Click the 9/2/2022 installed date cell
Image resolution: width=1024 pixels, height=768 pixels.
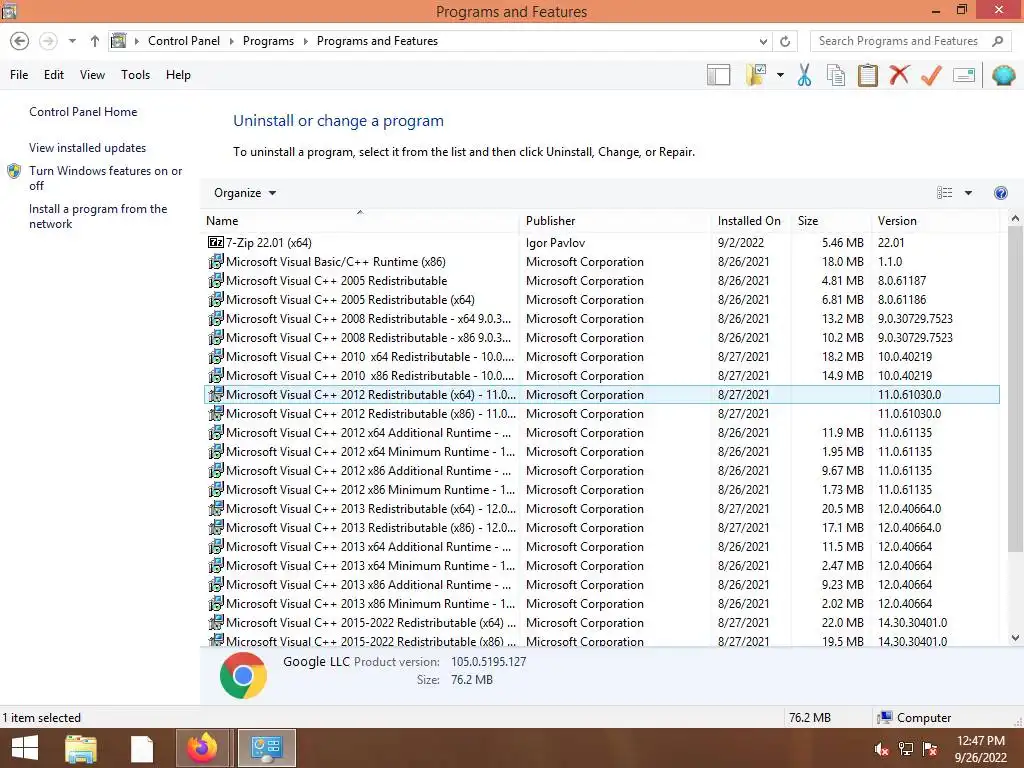click(x=741, y=242)
